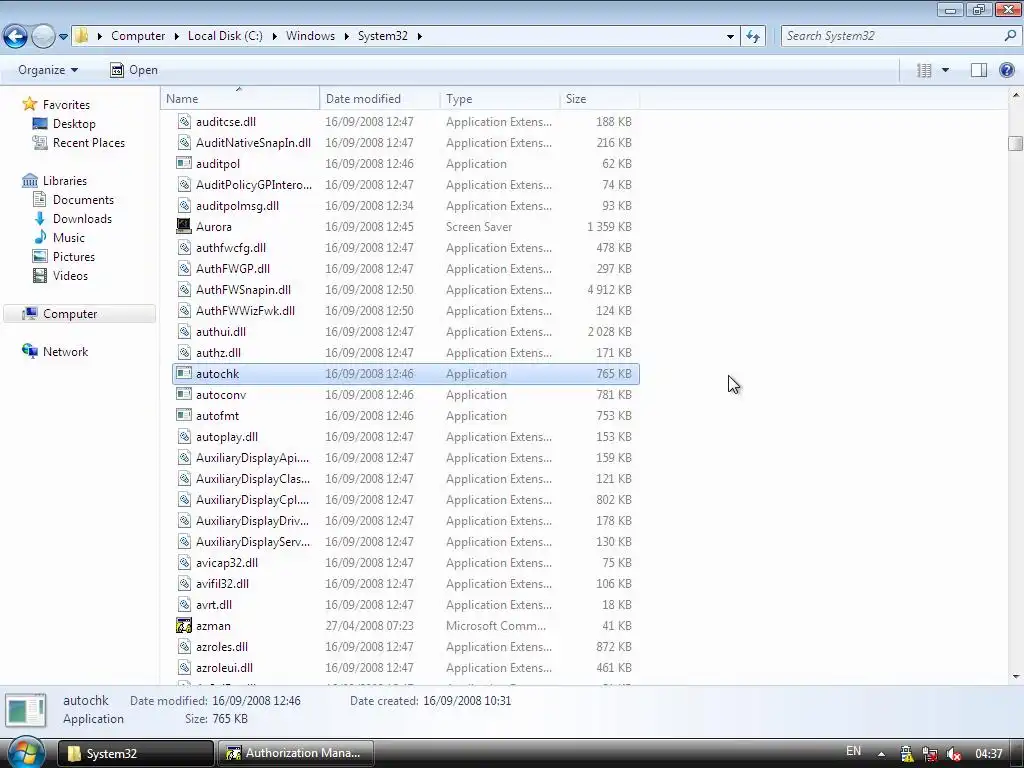Select the autochk application icon
Viewport: 1024px width, 768px height.
pyautogui.click(x=184, y=374)
